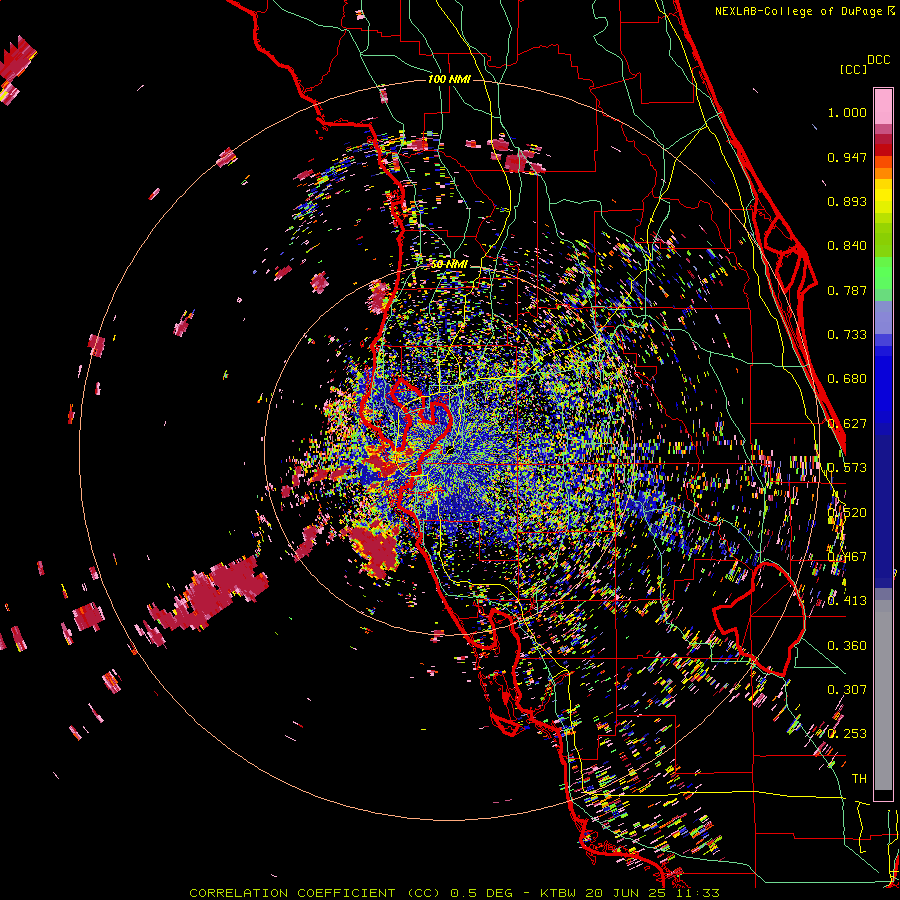Screen dimensions: 900x900
Task: Click the 0.893 legend value
Action: [847, 201]
